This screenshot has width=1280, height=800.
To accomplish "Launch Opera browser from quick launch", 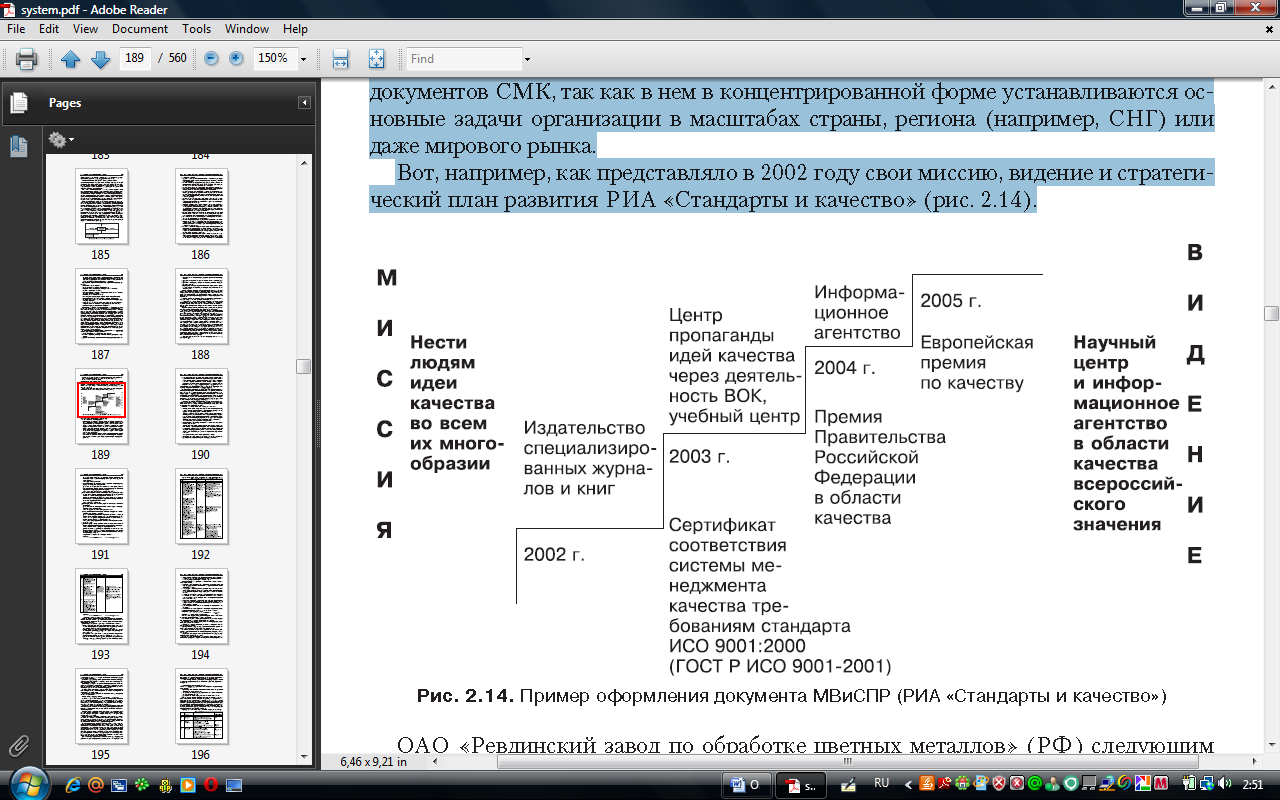I will pyautogui.click(x=209, y=784).
